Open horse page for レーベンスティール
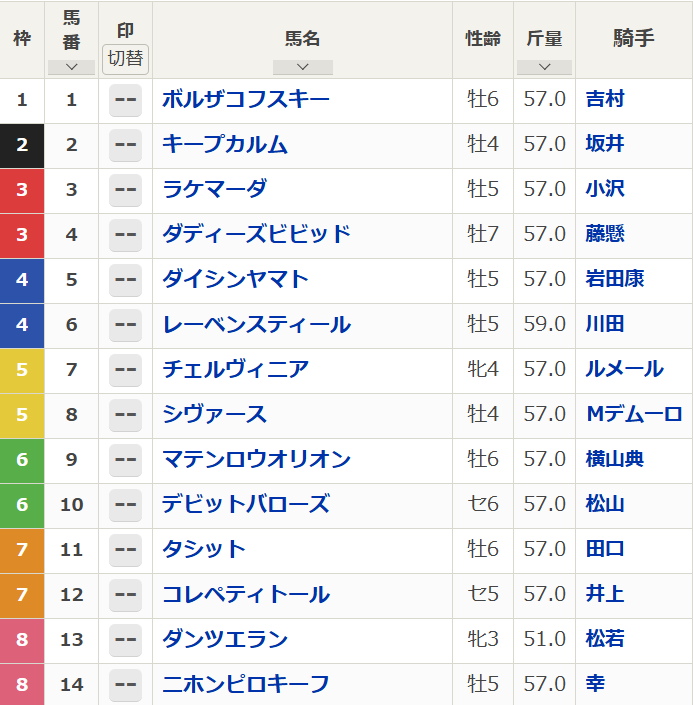 click(256, 324)
